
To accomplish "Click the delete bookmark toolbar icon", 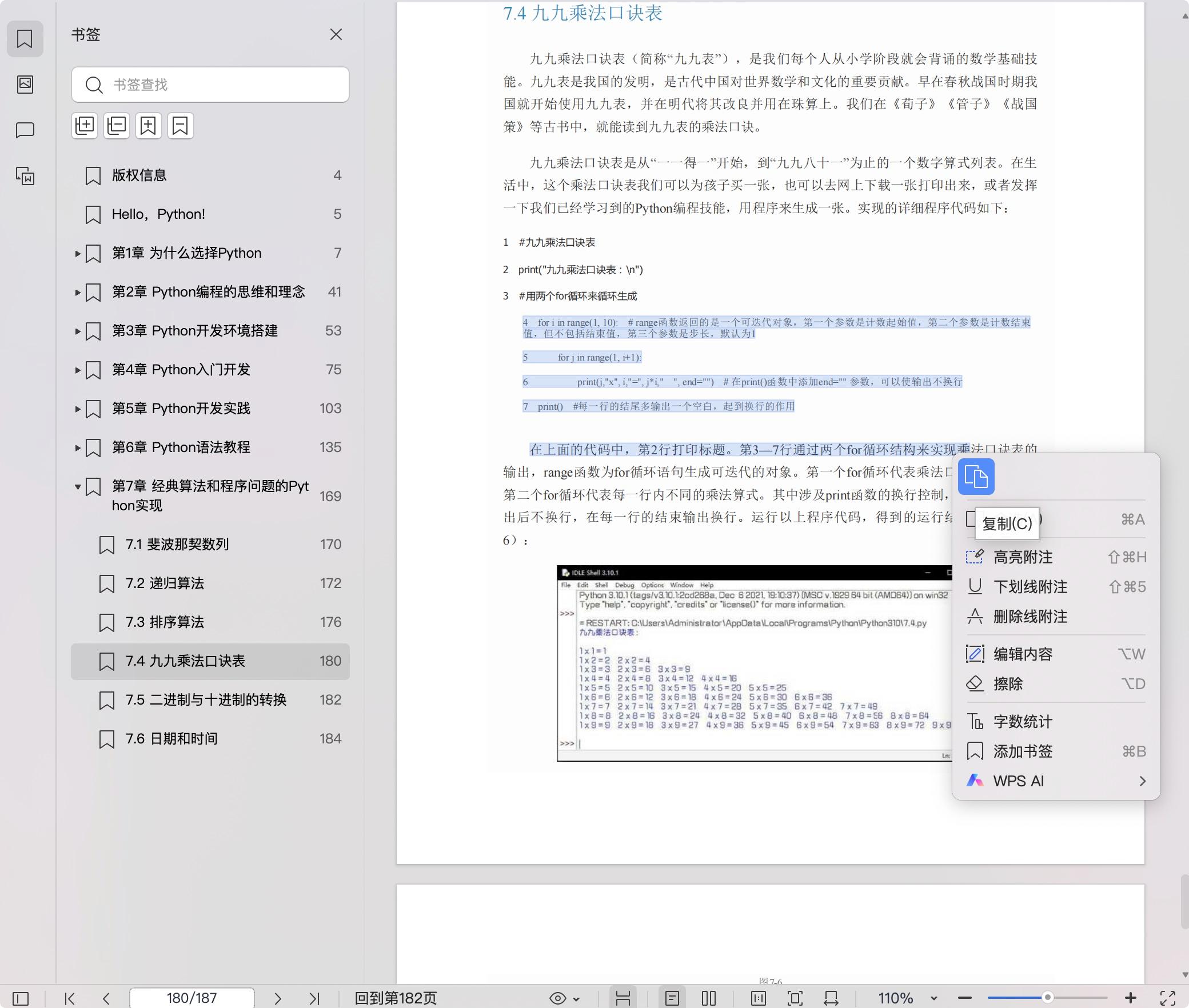I will 180,125.
